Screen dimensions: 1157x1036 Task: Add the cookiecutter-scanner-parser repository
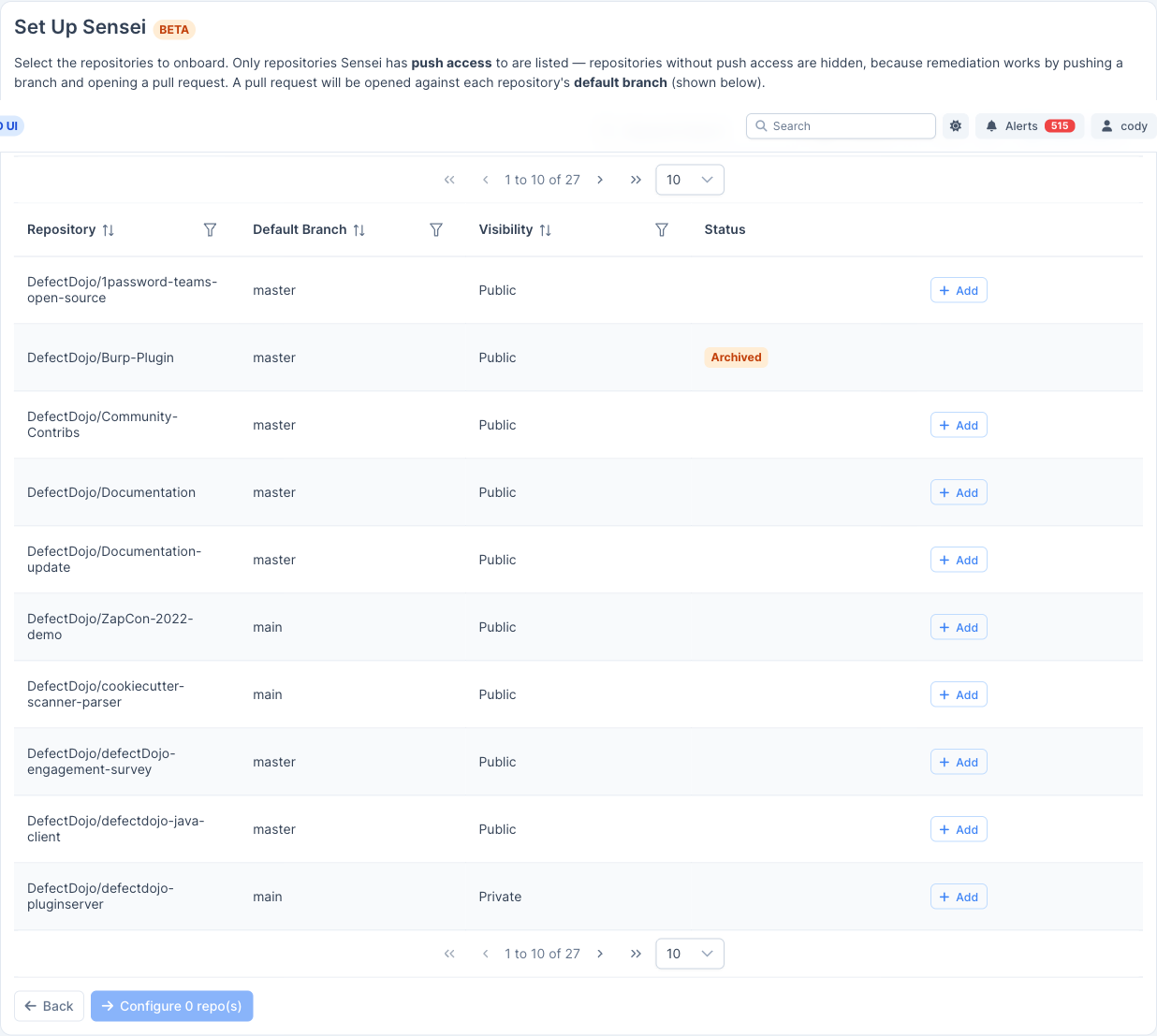(959, 695)
